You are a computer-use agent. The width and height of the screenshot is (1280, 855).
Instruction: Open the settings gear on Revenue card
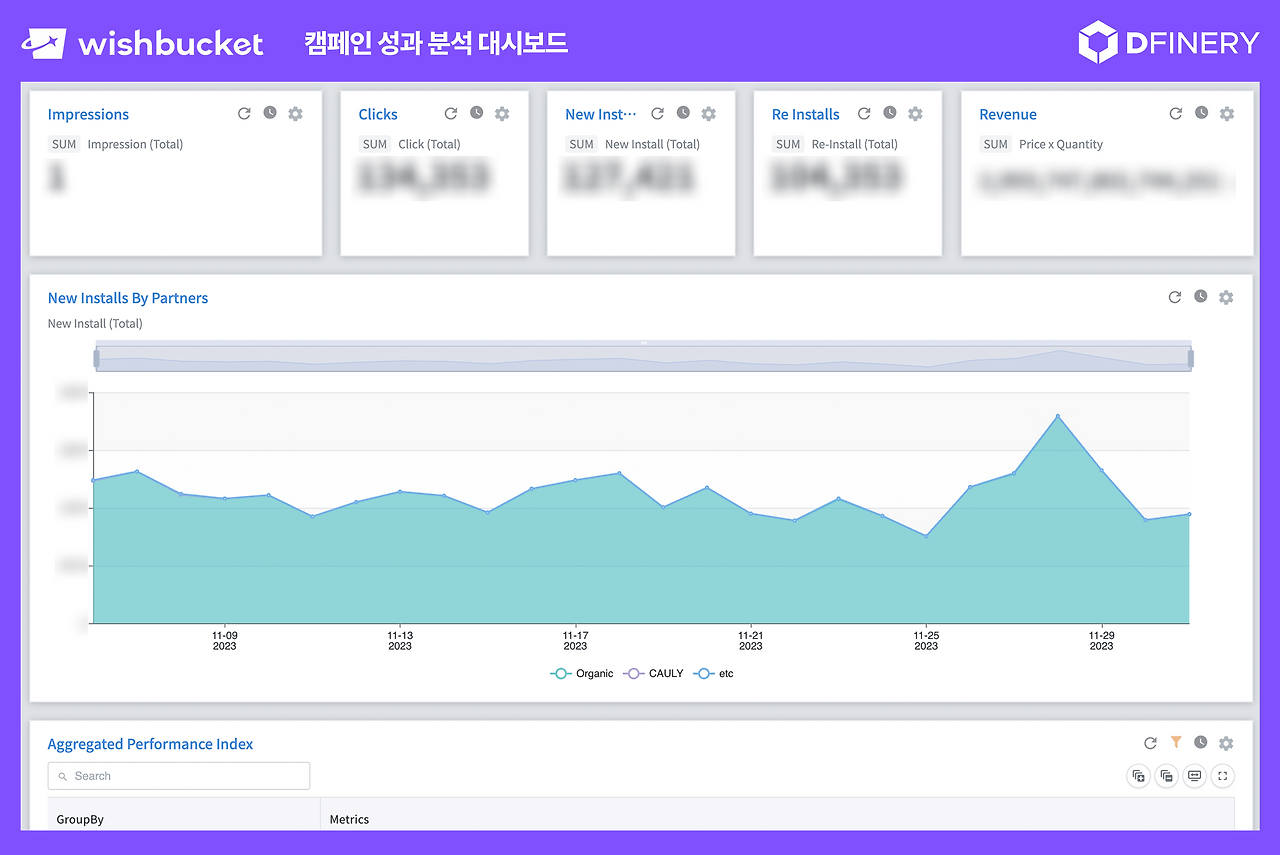click(x=1226, y=113)
